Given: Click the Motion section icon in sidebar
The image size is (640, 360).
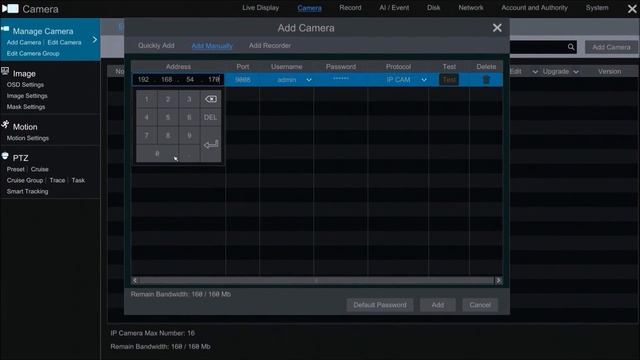Looking at the screenshot, I should [x=5, y=124].
